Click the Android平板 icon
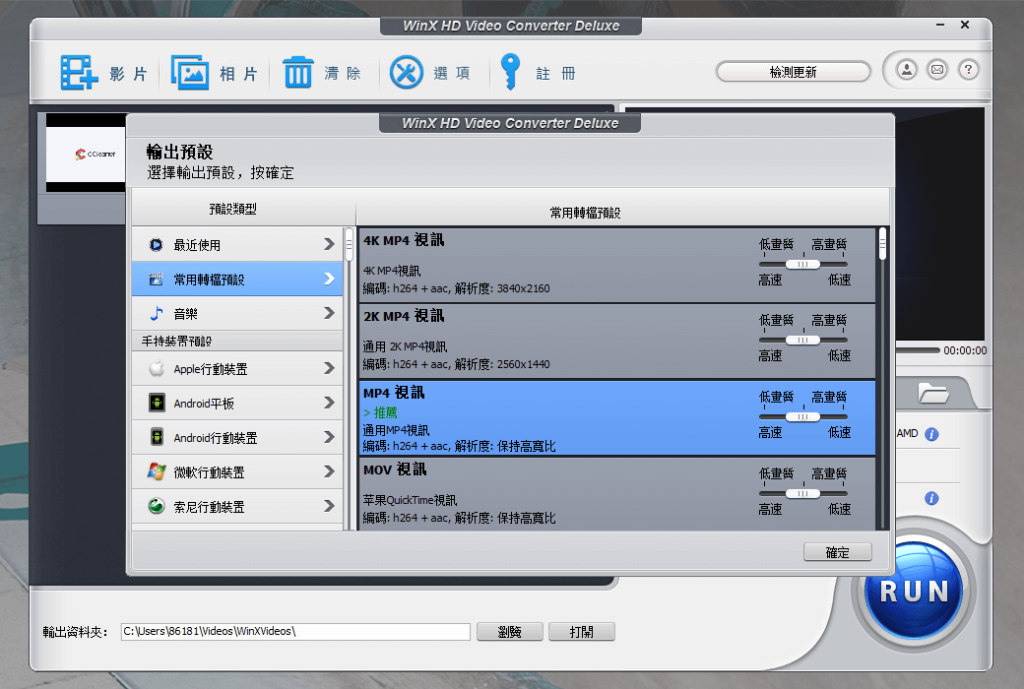The image size is (1024, 689). [157, 403]
